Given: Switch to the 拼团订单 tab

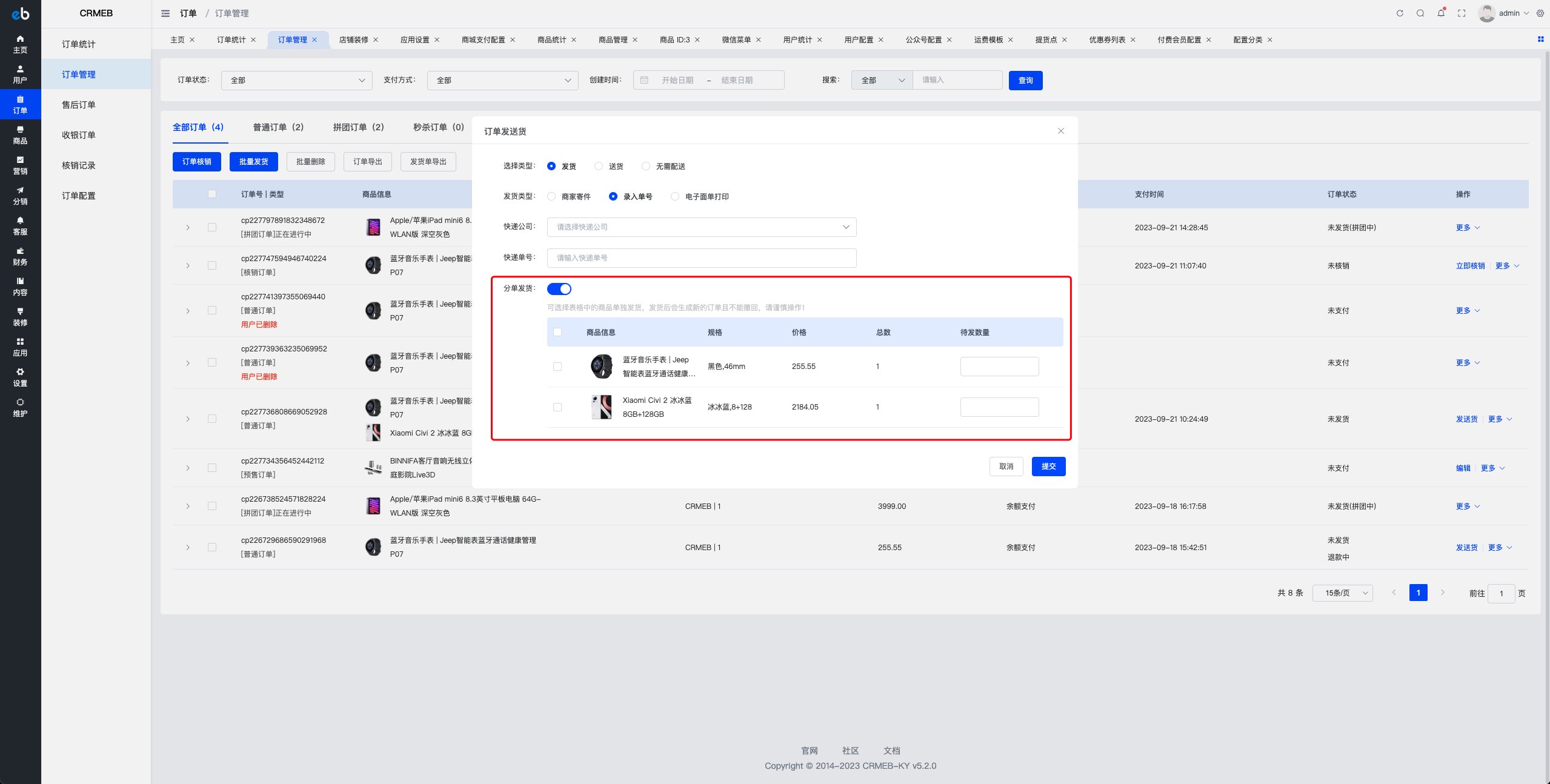Looking at the screenshot, I should point(358,127).
